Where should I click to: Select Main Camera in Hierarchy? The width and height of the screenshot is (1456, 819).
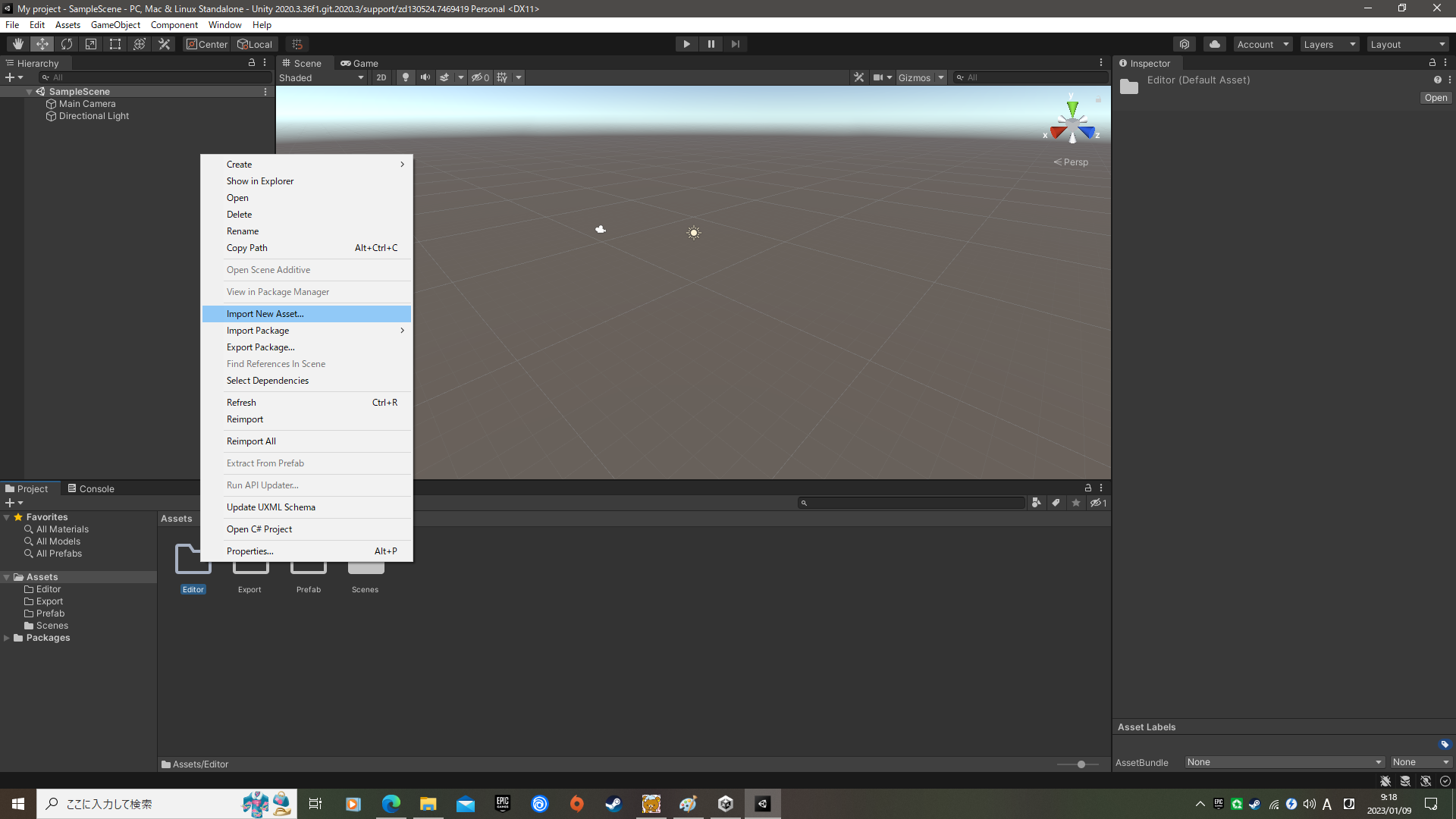[x=87, y=104]
